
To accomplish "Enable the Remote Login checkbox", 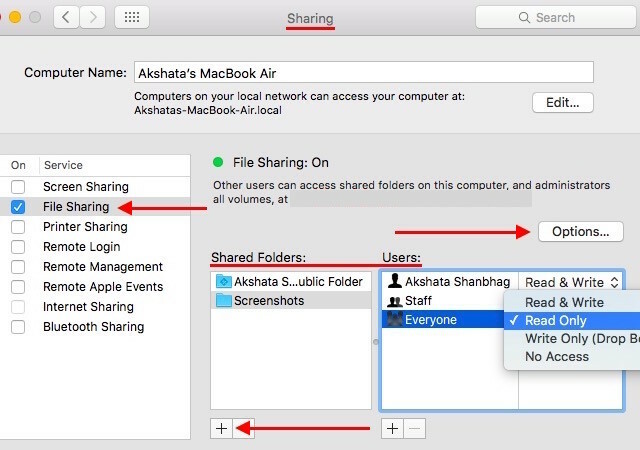I will (18, 247).
